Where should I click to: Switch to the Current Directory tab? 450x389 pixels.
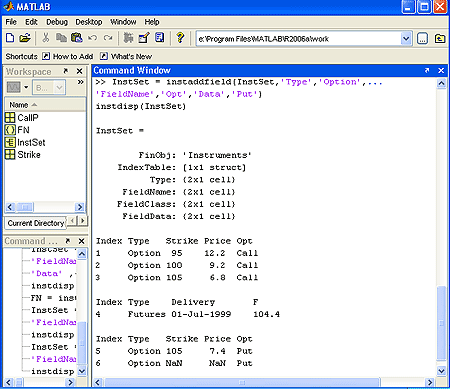pyautogui.click(x=35, y=223)
